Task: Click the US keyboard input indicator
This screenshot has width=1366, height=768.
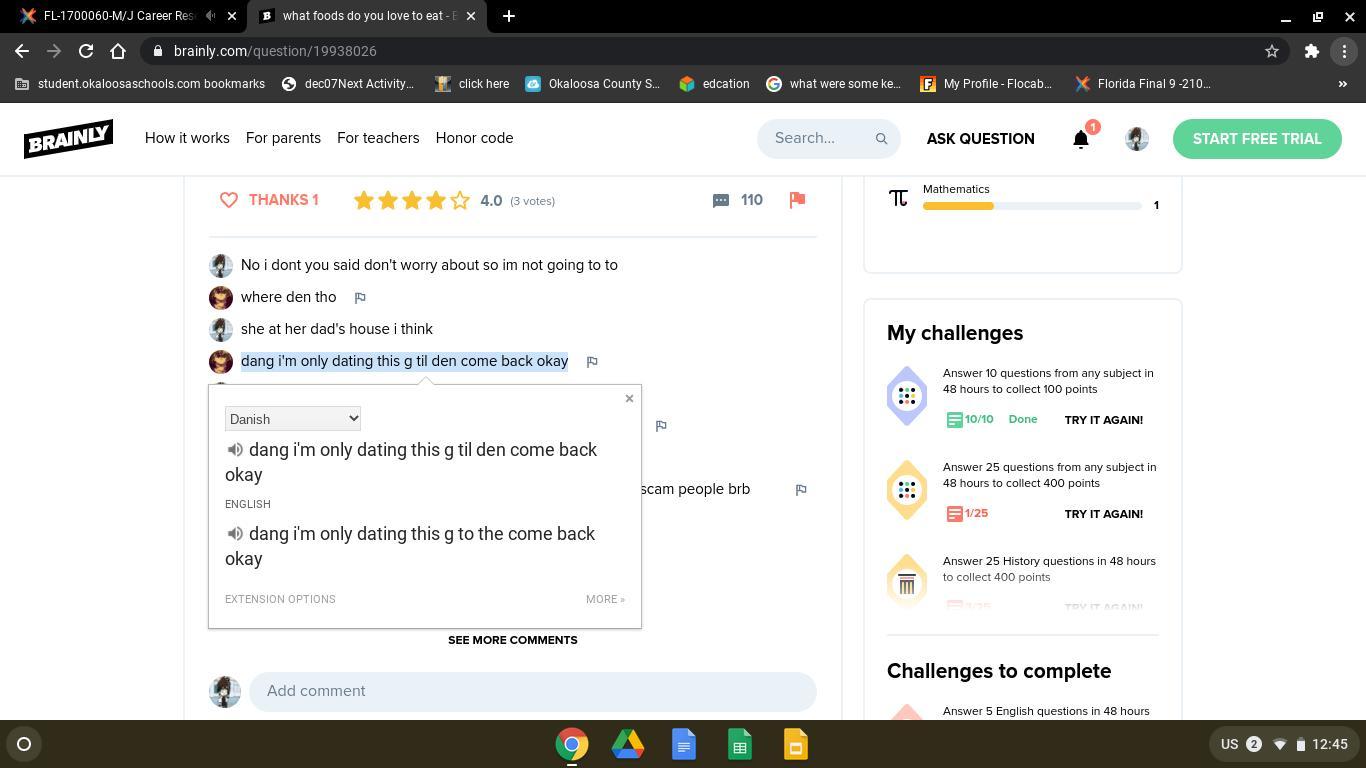Action: tap(1230, 744)
